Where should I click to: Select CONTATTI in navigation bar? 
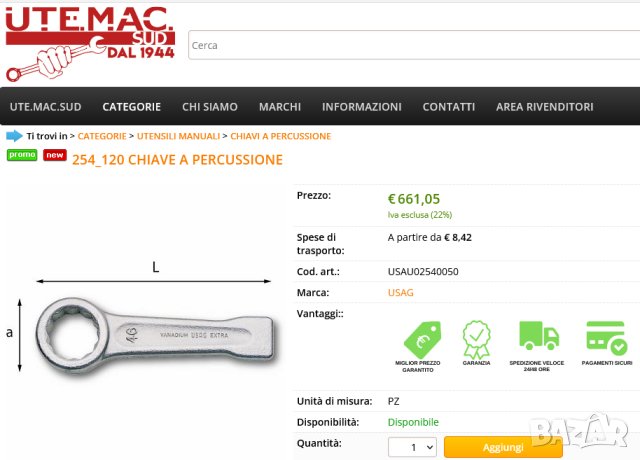pyautogui.click(x=449, y=107)
